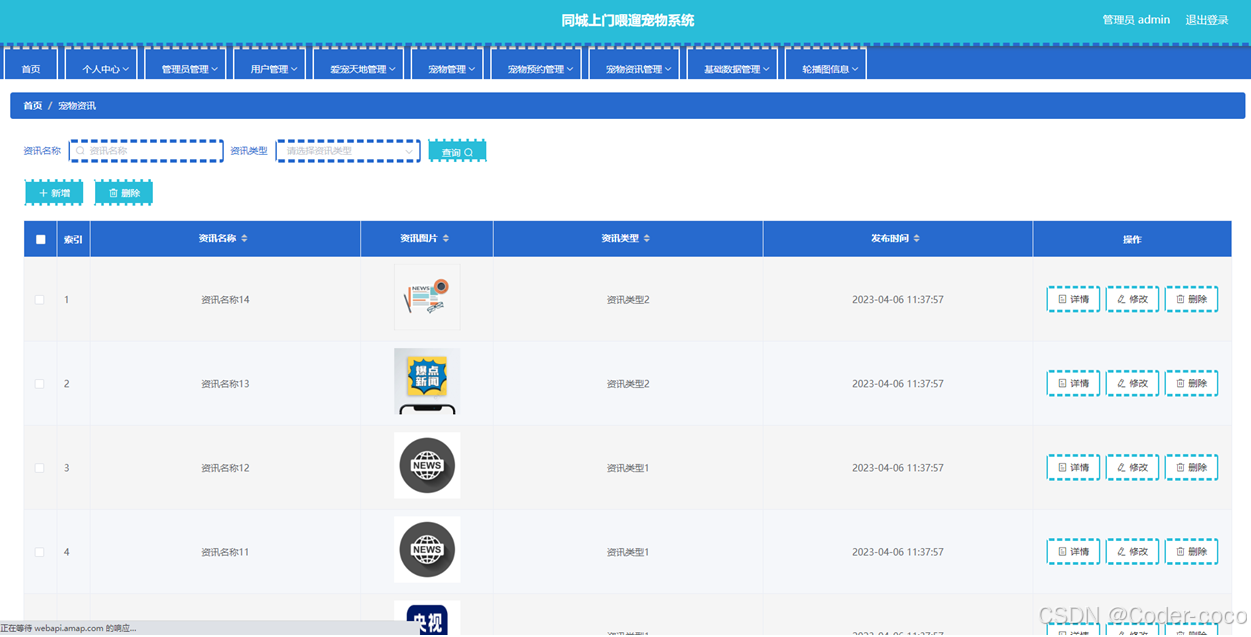
Task: Click the 资讯类型1 cell in row 3
Action: (x=628, y=468)
